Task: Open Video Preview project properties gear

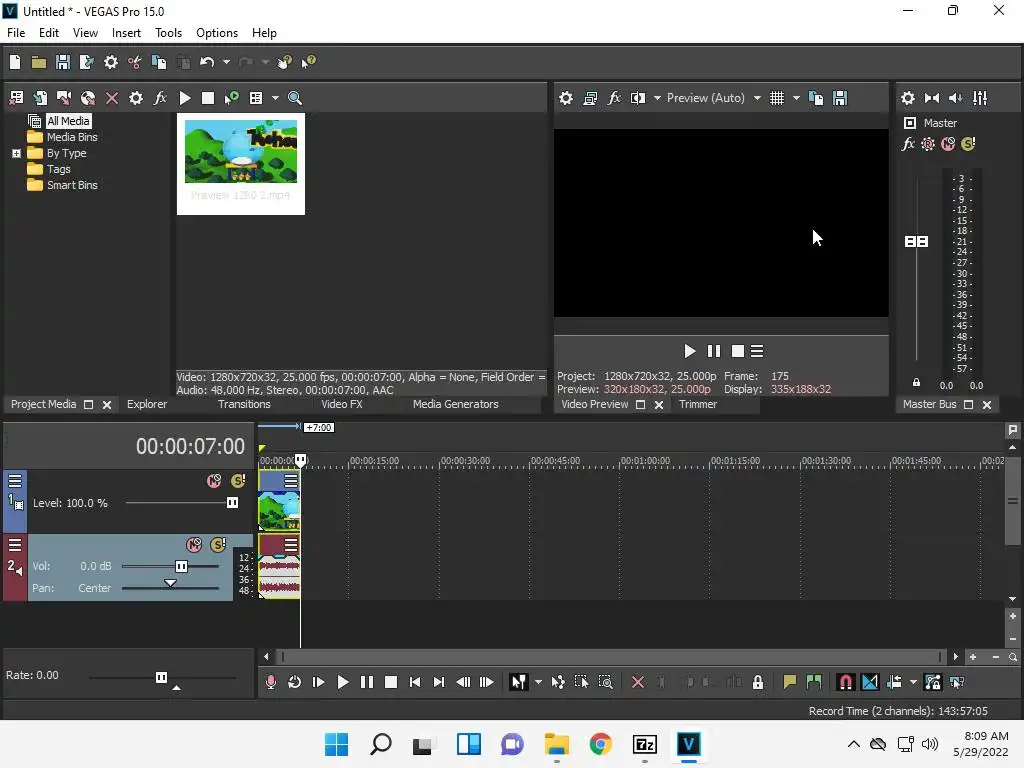Action: [x=566, y=98]
